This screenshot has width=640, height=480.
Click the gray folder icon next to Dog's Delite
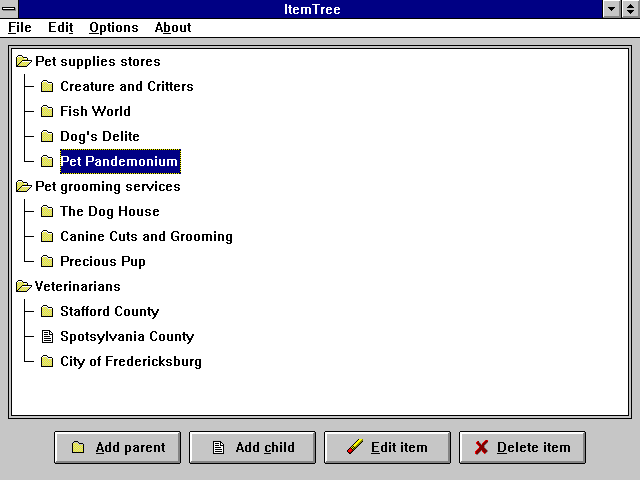point(46,136)
